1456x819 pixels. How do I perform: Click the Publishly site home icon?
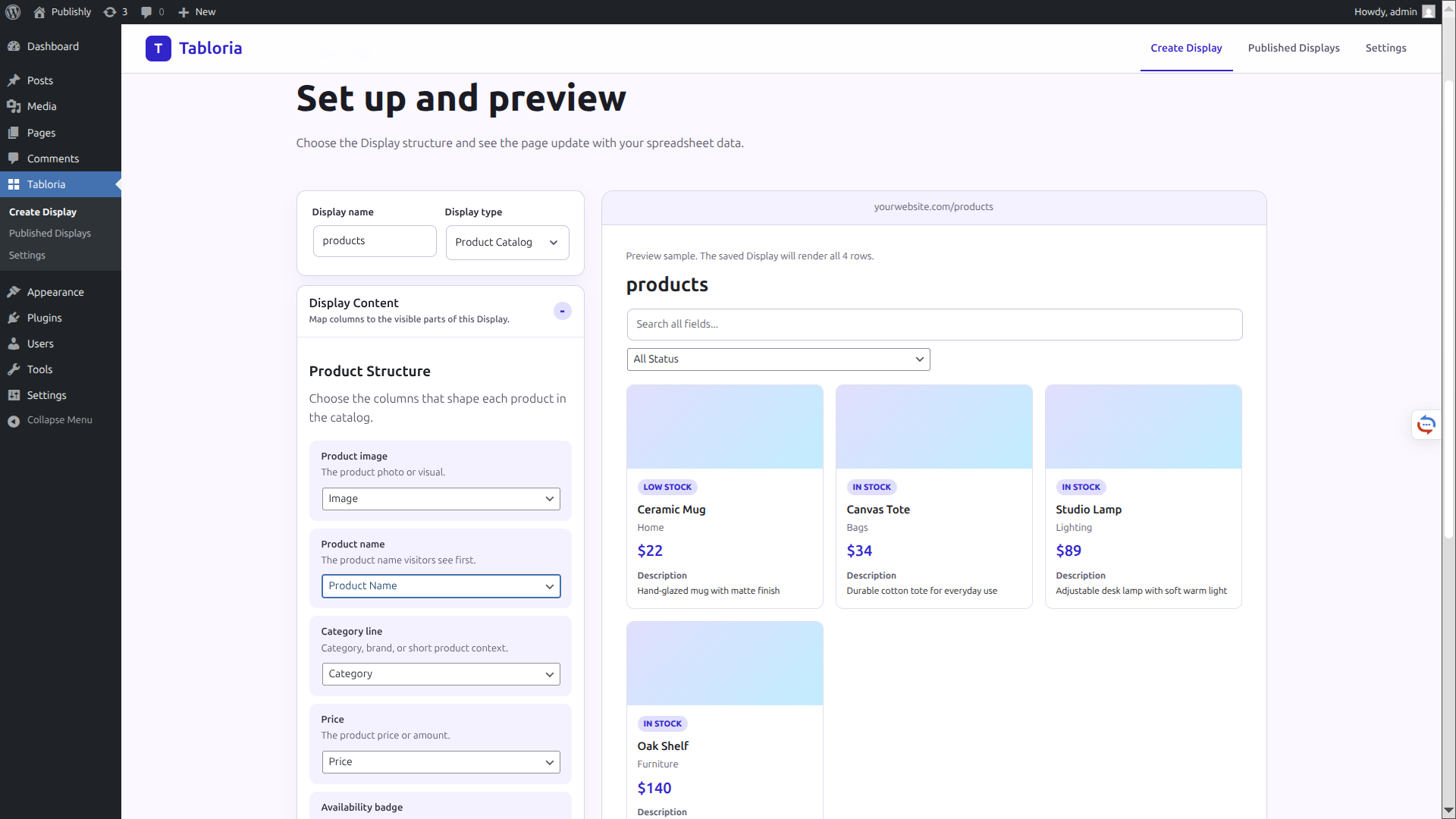(39, 11)
